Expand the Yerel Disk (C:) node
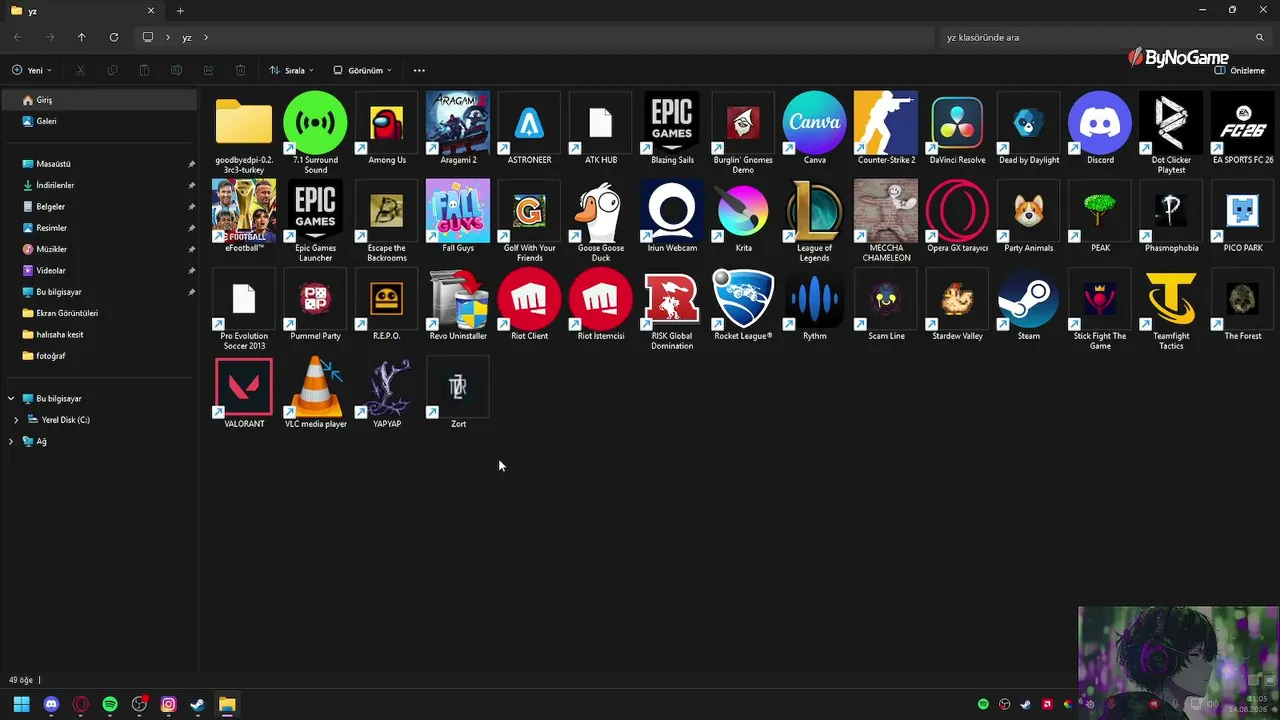1280x720 pixels. pos(16,420)
